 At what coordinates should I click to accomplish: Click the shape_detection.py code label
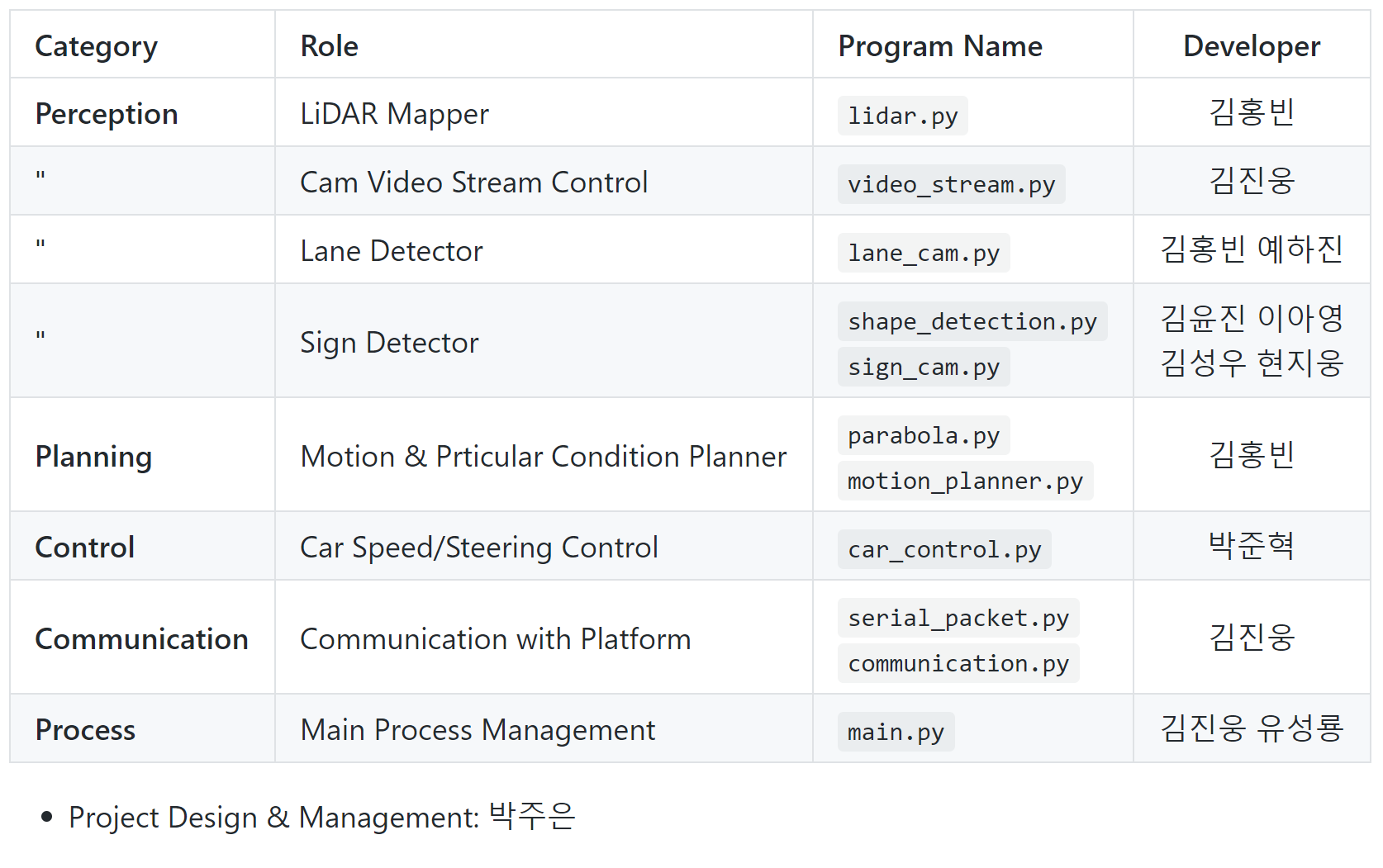972,321
